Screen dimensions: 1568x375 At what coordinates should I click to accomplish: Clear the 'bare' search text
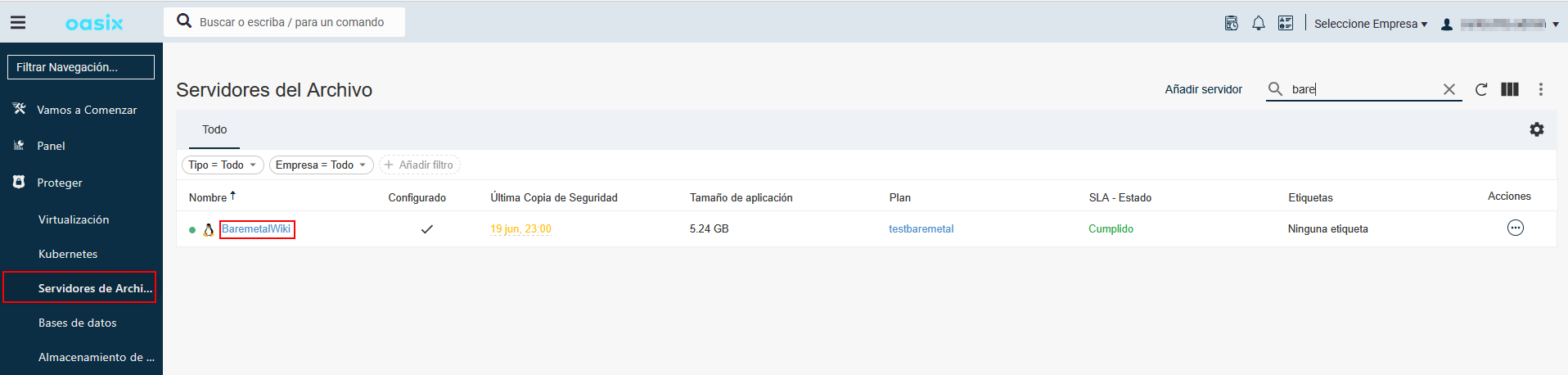coord(1449,89)
